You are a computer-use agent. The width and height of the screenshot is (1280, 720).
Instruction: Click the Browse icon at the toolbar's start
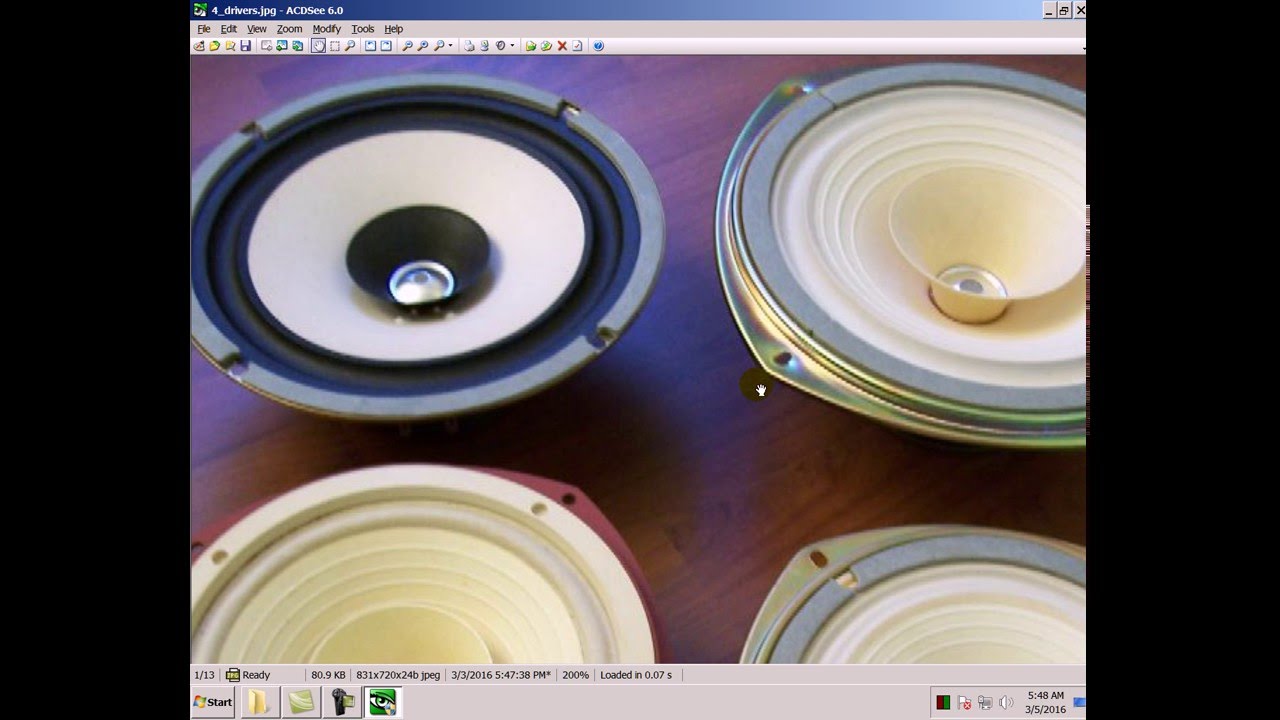(x=198, y=46)
